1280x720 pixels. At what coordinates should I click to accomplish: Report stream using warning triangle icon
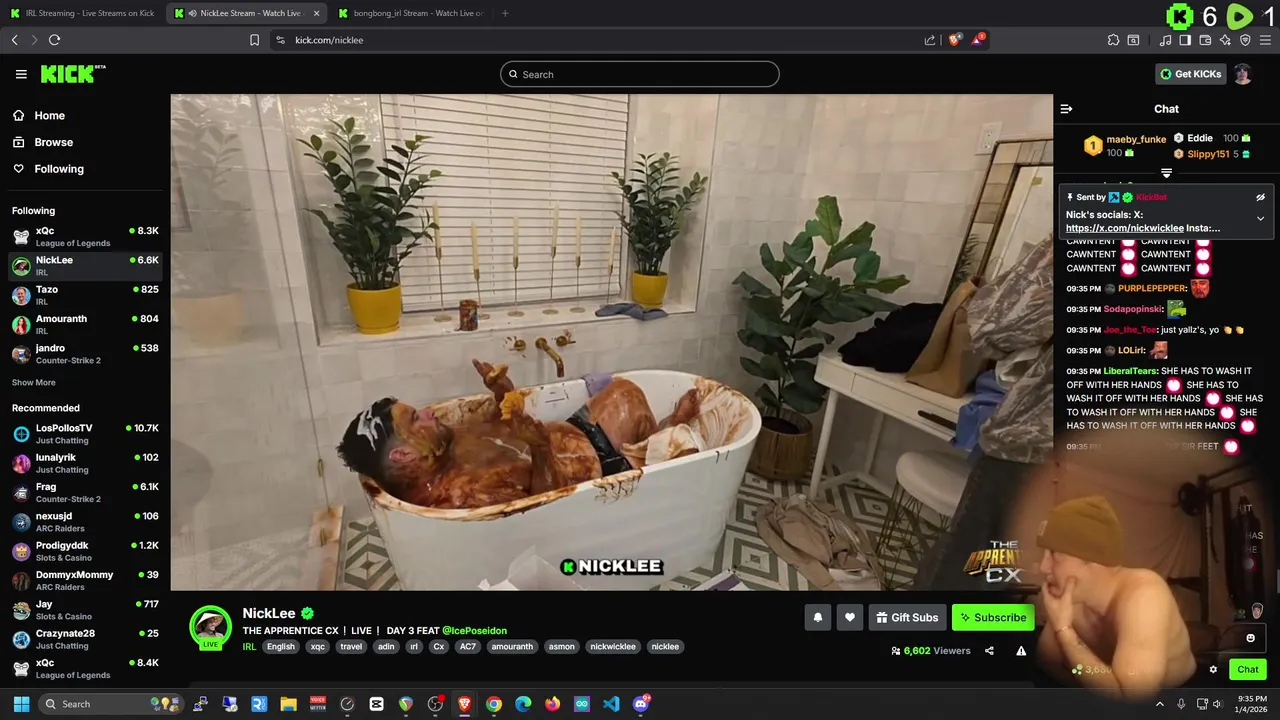click(x=1021, y=651)
